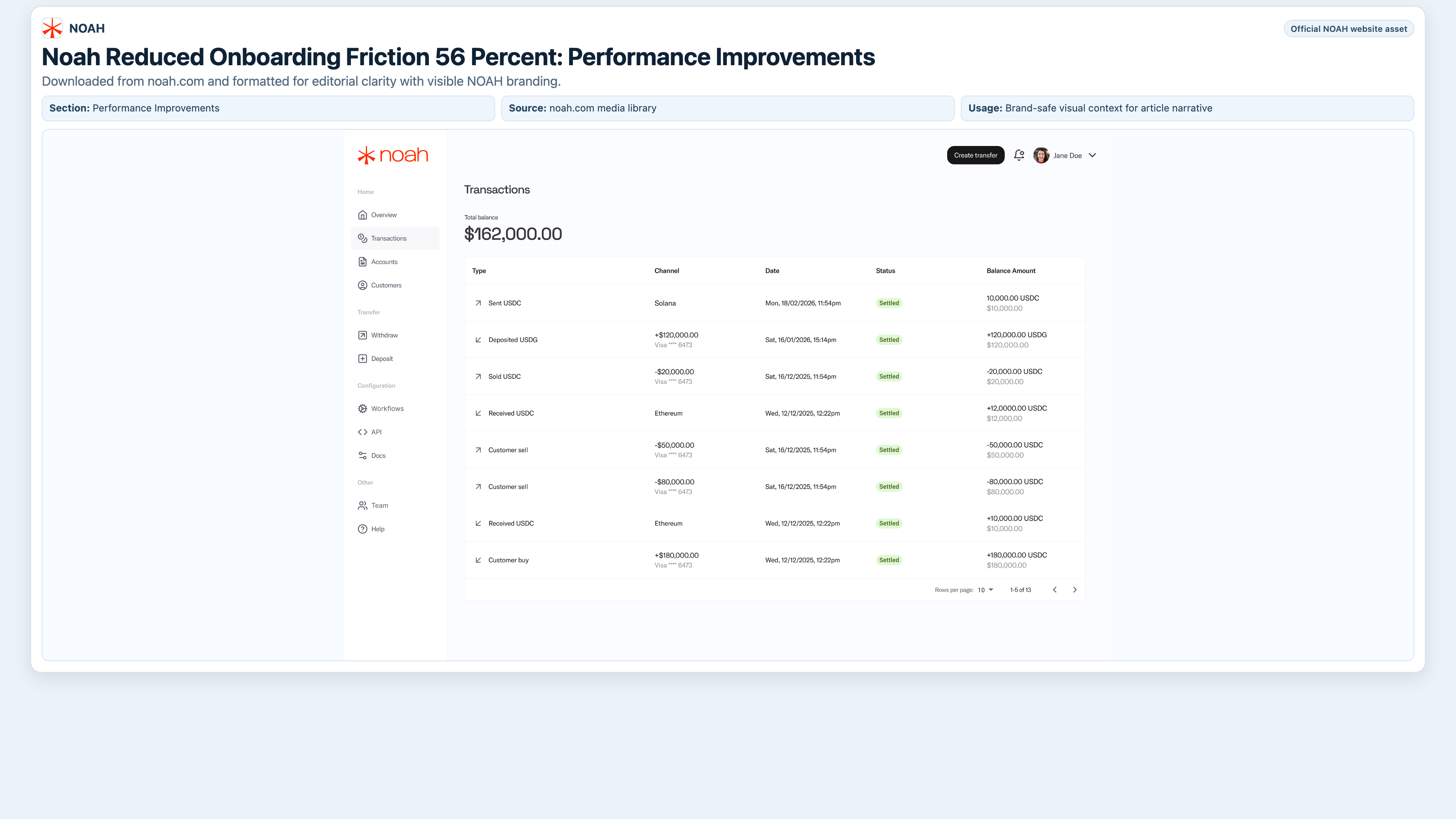Select the Workflows gear icon

362,408
